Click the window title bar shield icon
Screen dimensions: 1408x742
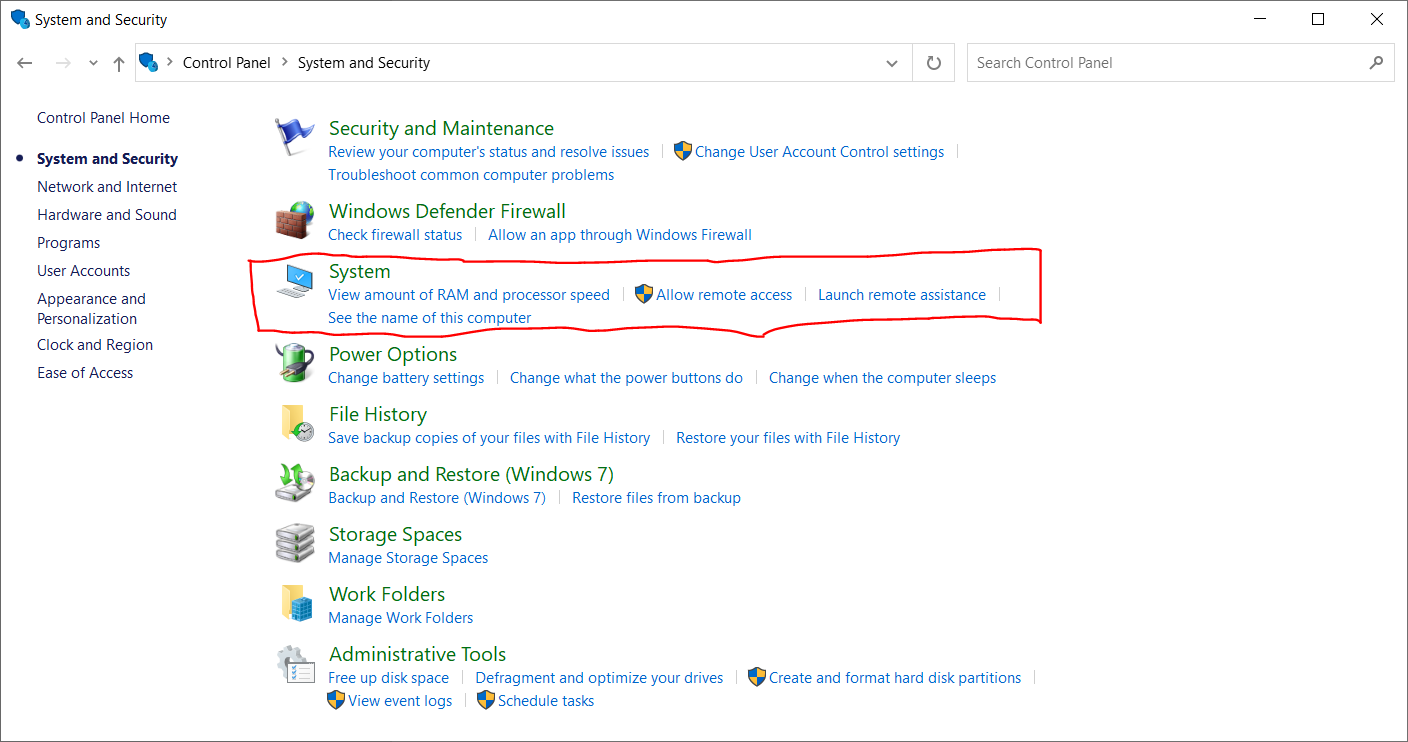20,19
